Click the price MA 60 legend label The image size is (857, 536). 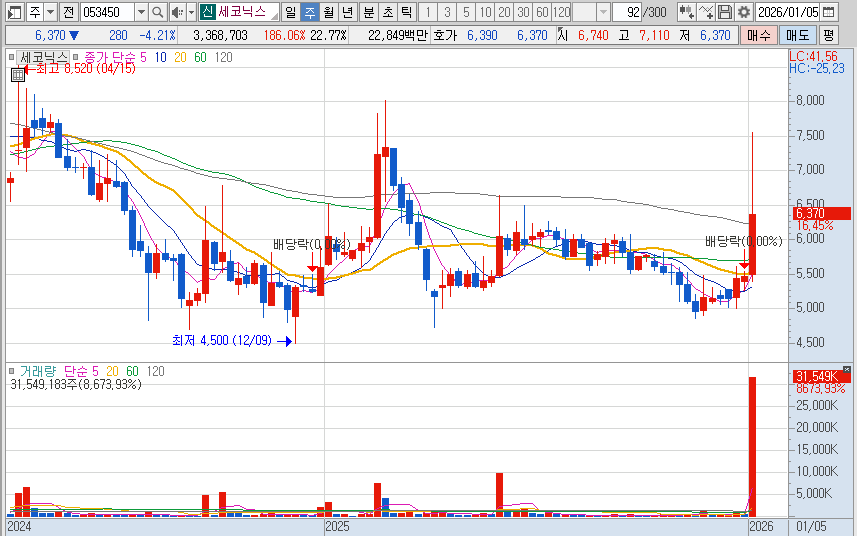point(200,57)
